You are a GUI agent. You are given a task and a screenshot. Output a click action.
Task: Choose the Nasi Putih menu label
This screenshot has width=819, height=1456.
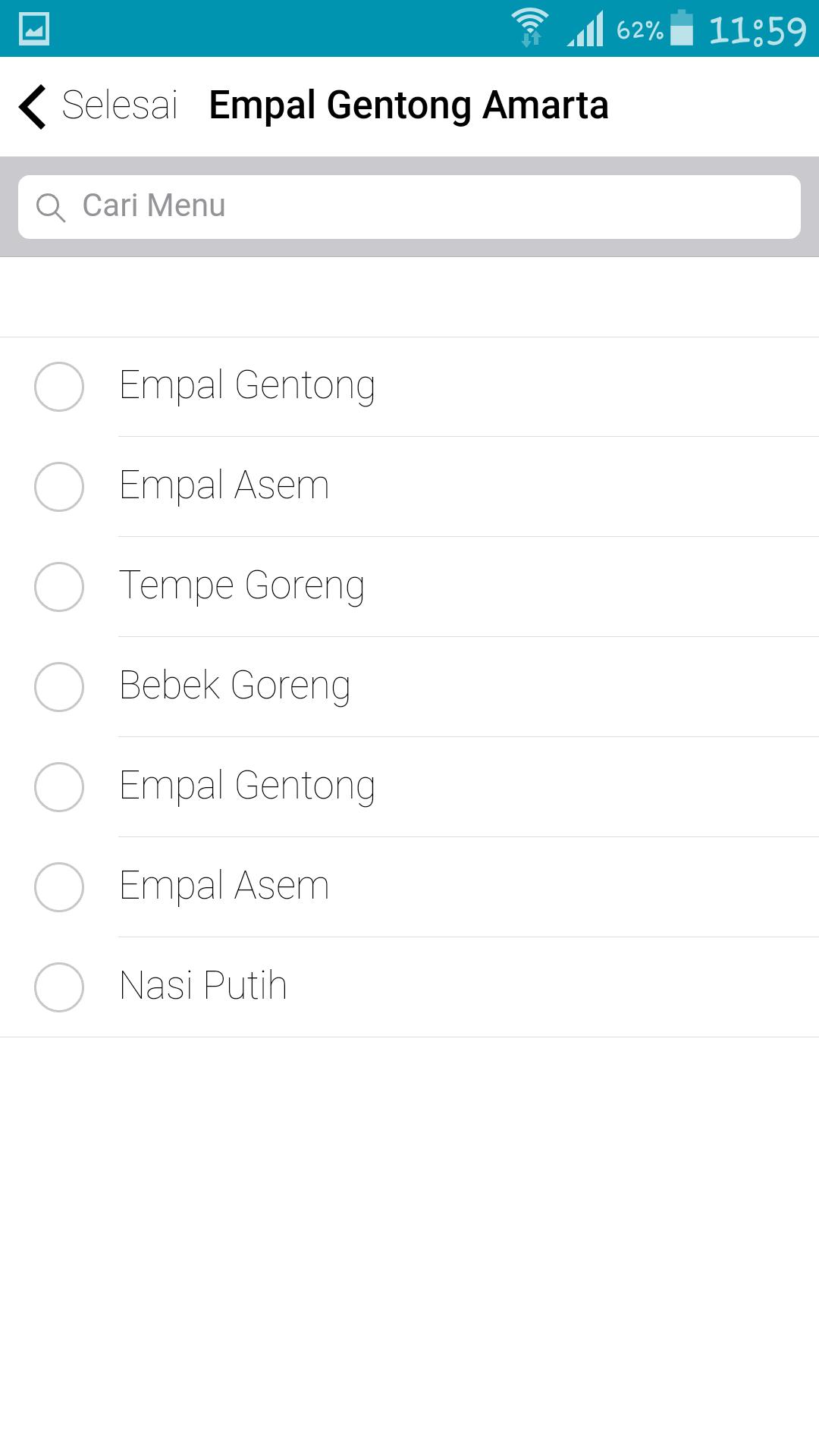pyautogui.click(x=203, y=986)
